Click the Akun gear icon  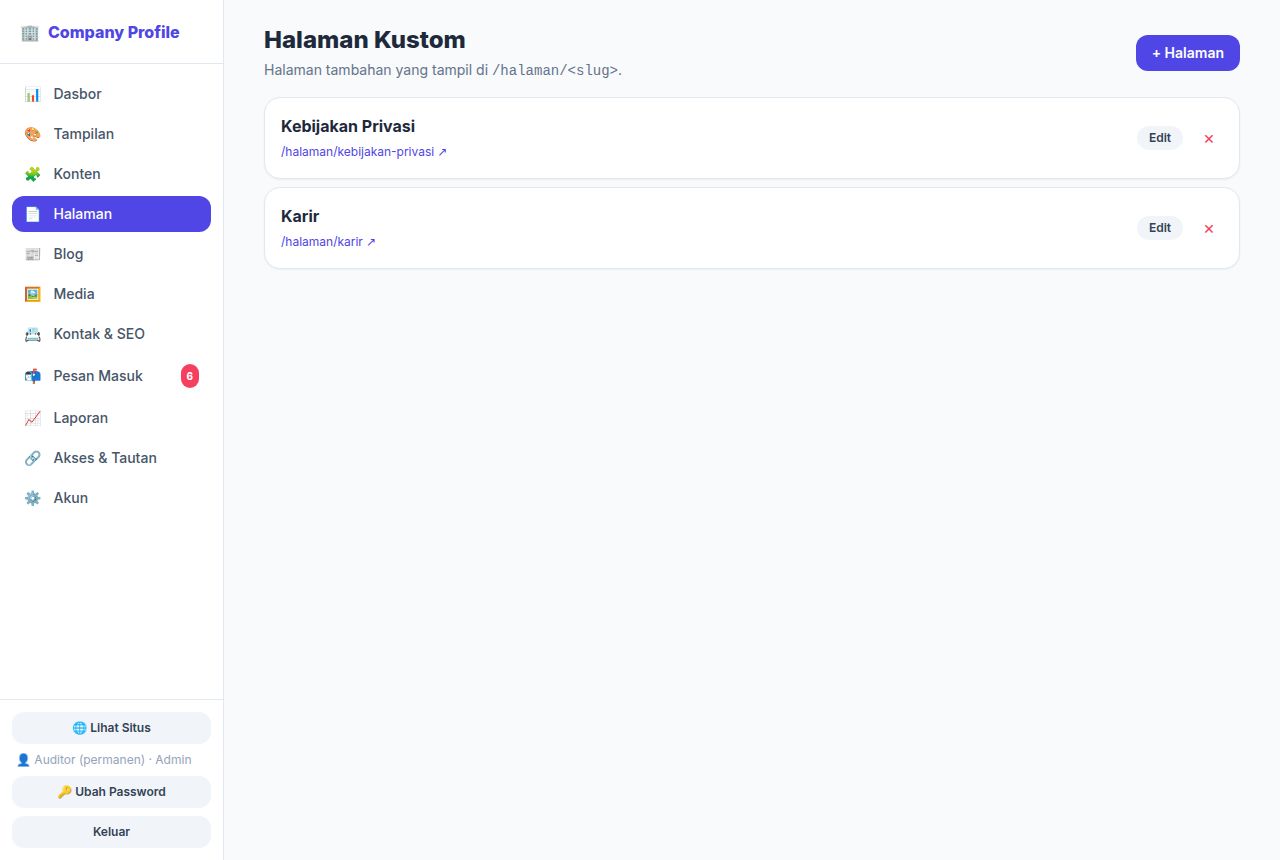tap(32, 498)
